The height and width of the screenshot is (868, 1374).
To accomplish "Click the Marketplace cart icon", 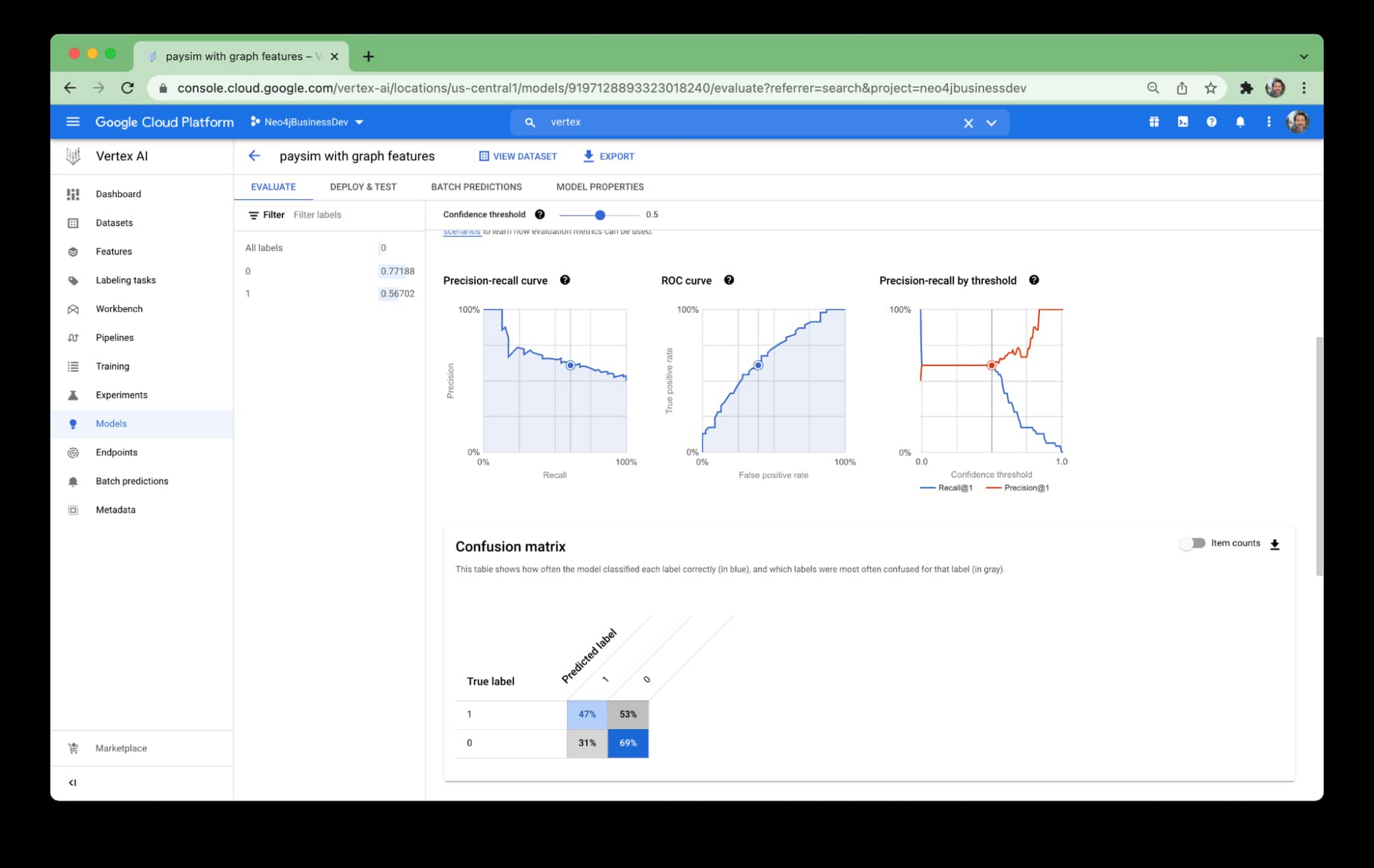I will point(73,749).
